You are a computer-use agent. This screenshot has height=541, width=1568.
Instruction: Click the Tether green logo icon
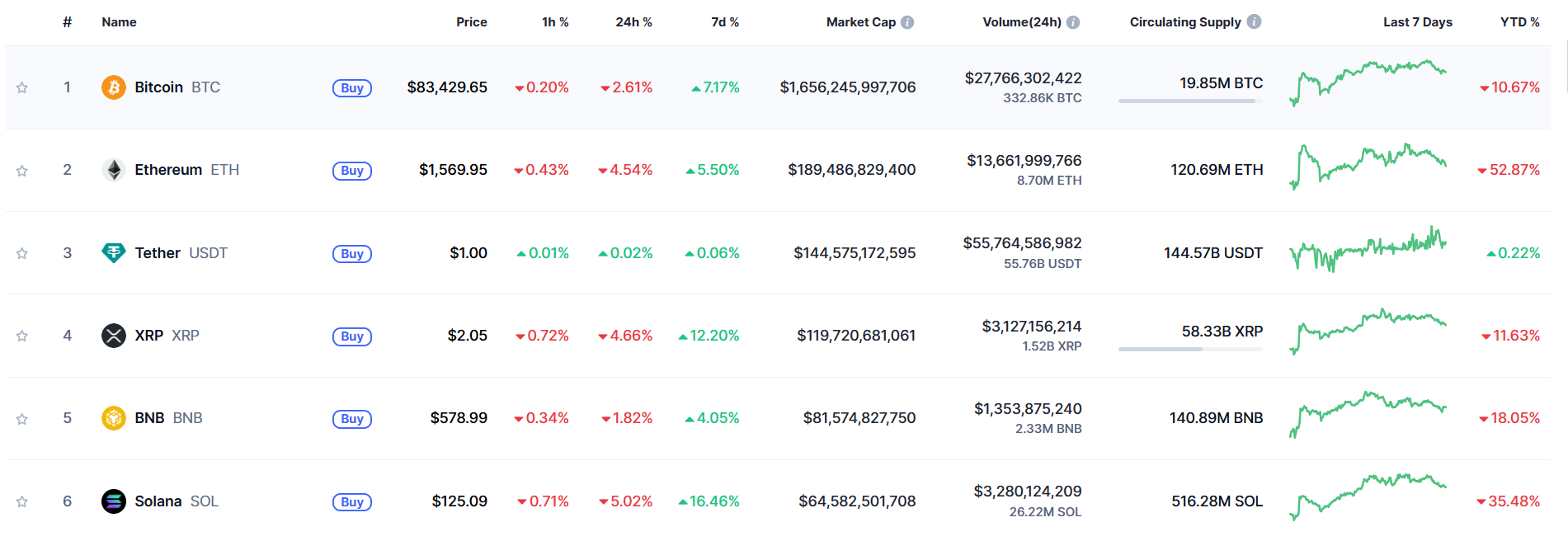click(114, 253)
